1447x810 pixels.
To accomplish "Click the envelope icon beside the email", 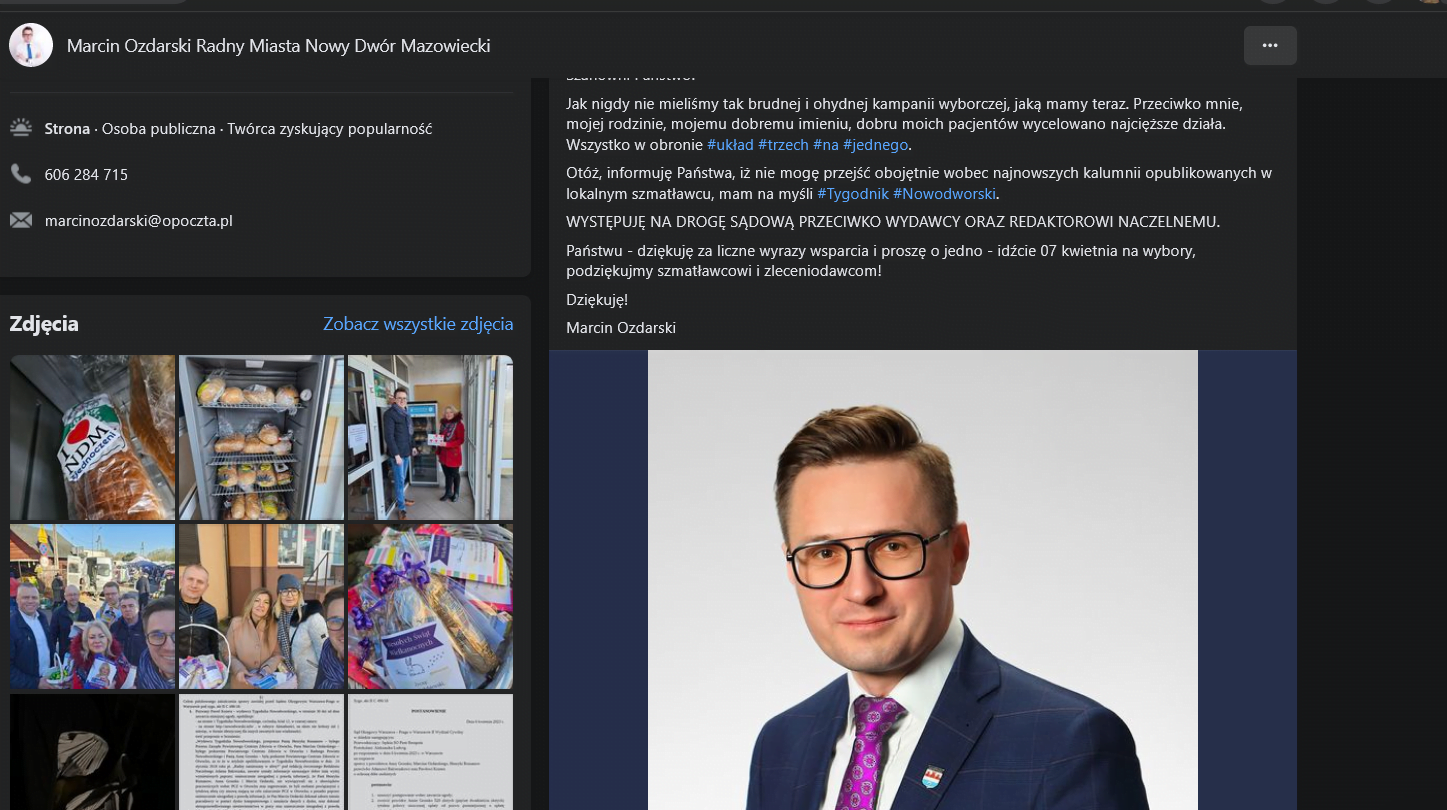I will (21, 220).
